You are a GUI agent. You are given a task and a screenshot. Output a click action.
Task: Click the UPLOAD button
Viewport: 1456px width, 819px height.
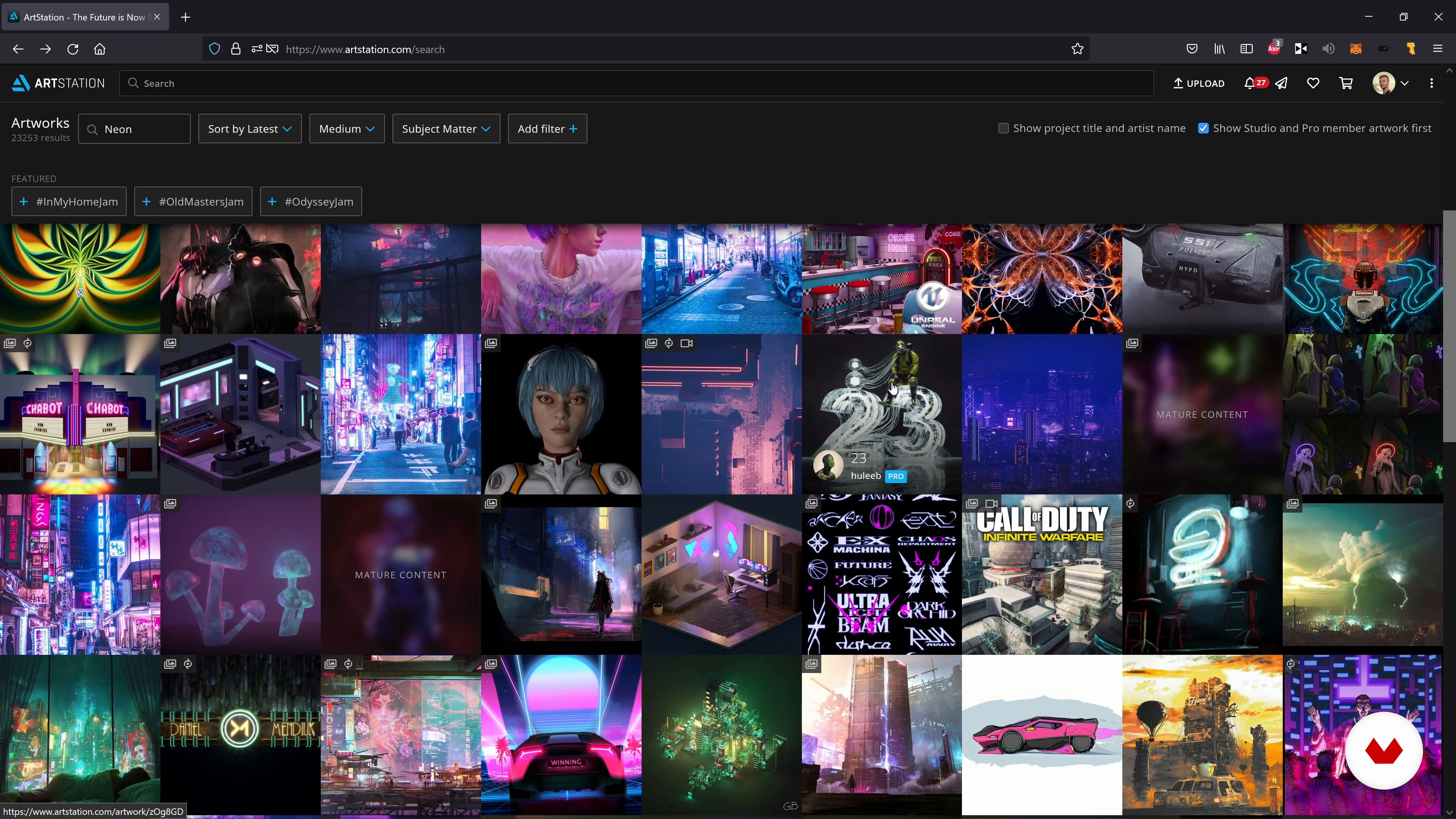pos(1199,83)
